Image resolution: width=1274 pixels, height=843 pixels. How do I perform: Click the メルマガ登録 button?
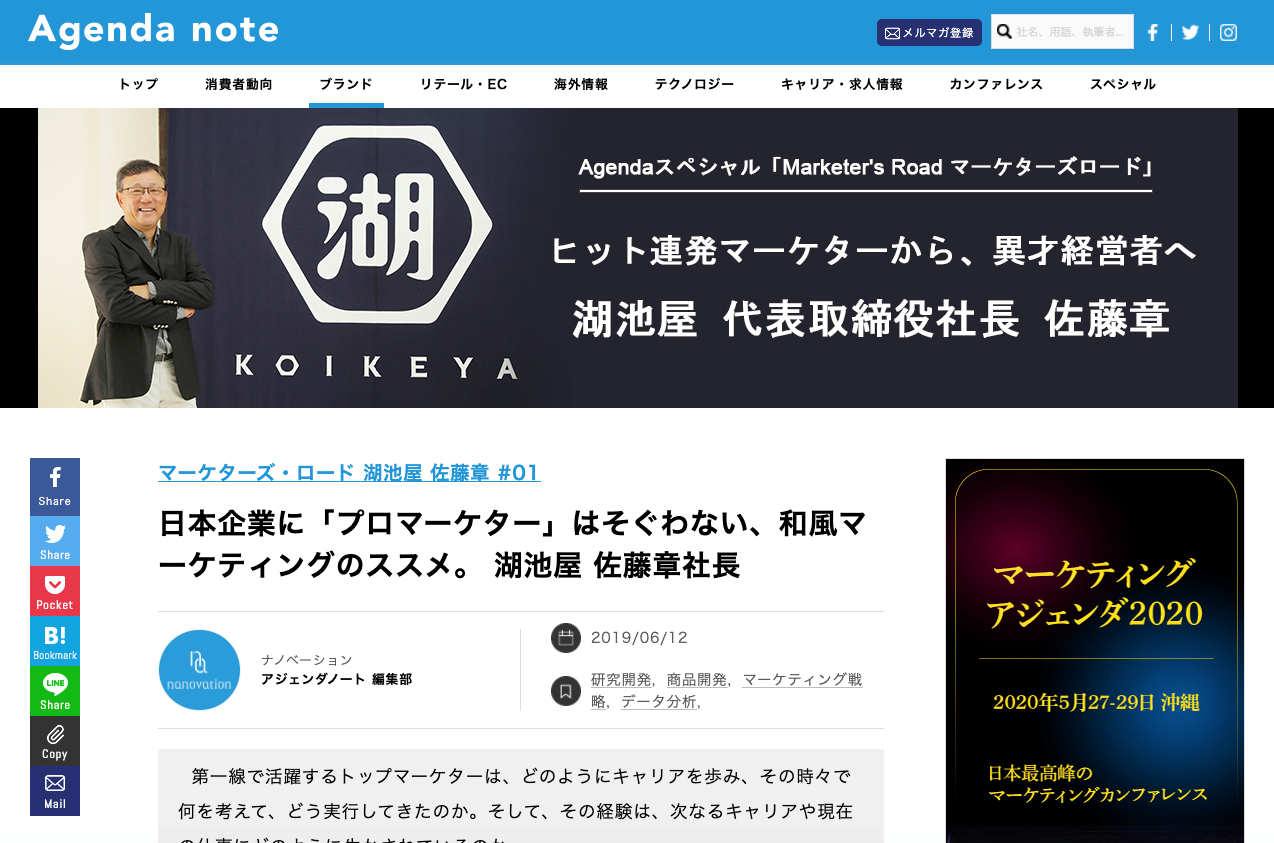point(929,32)
